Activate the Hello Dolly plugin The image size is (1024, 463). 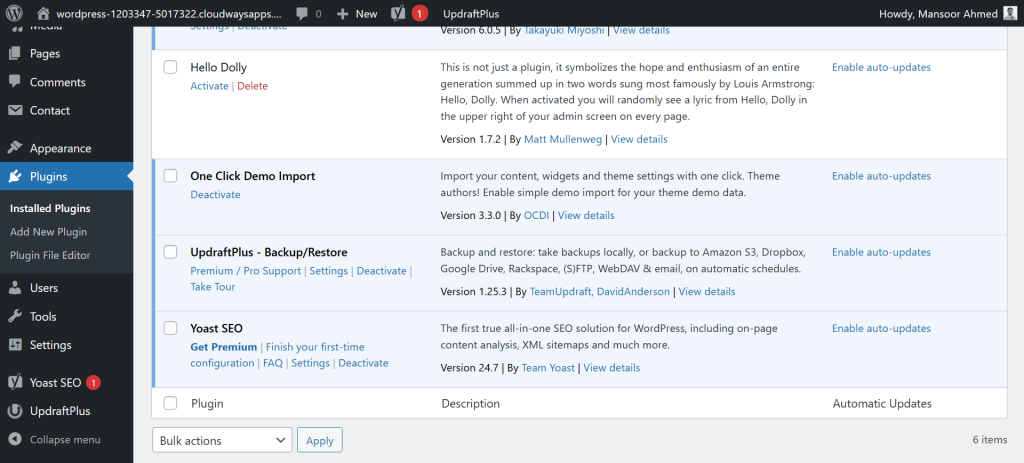[210, 86]
